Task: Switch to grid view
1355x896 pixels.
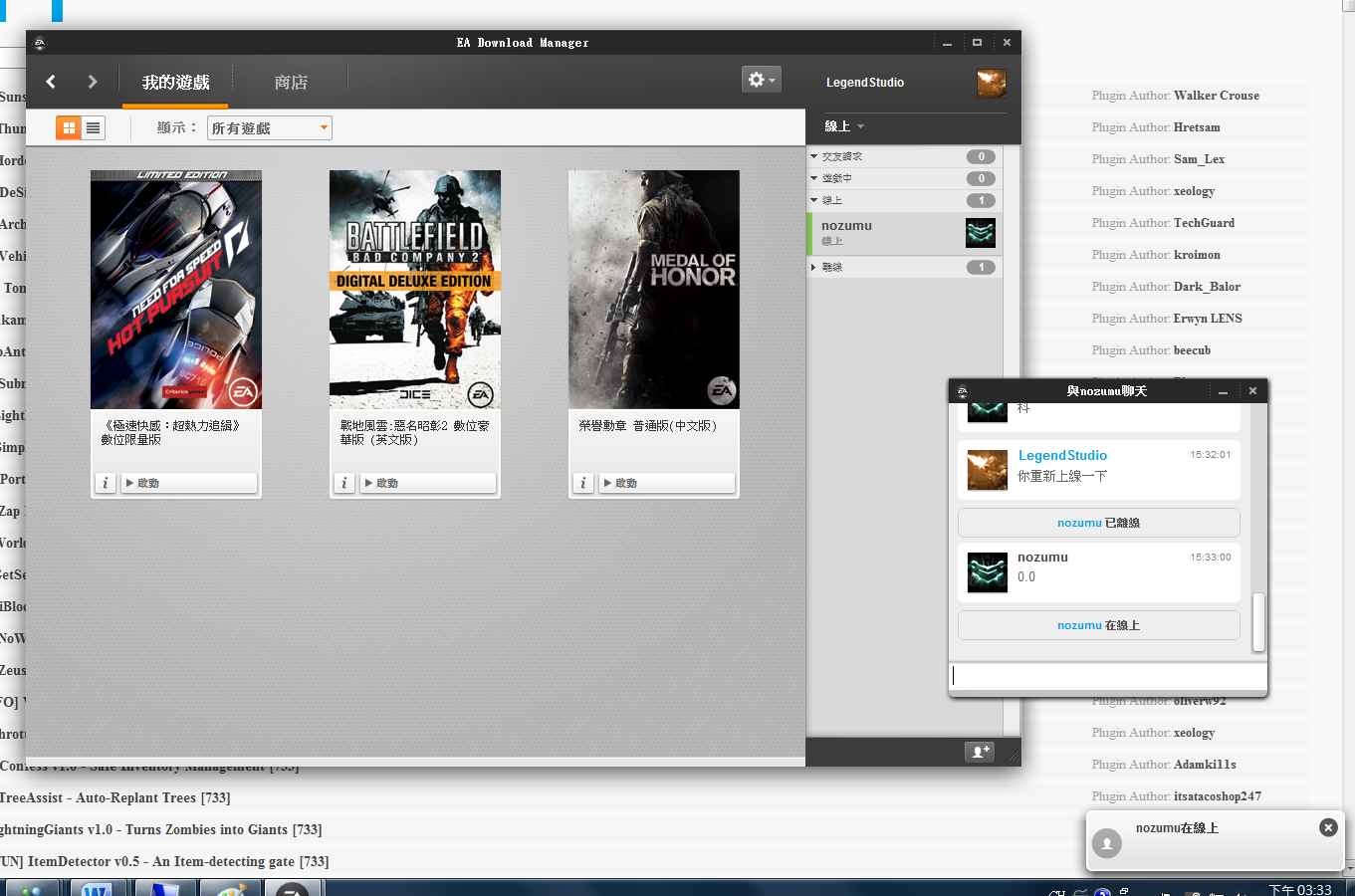Action: pos(69,127)
